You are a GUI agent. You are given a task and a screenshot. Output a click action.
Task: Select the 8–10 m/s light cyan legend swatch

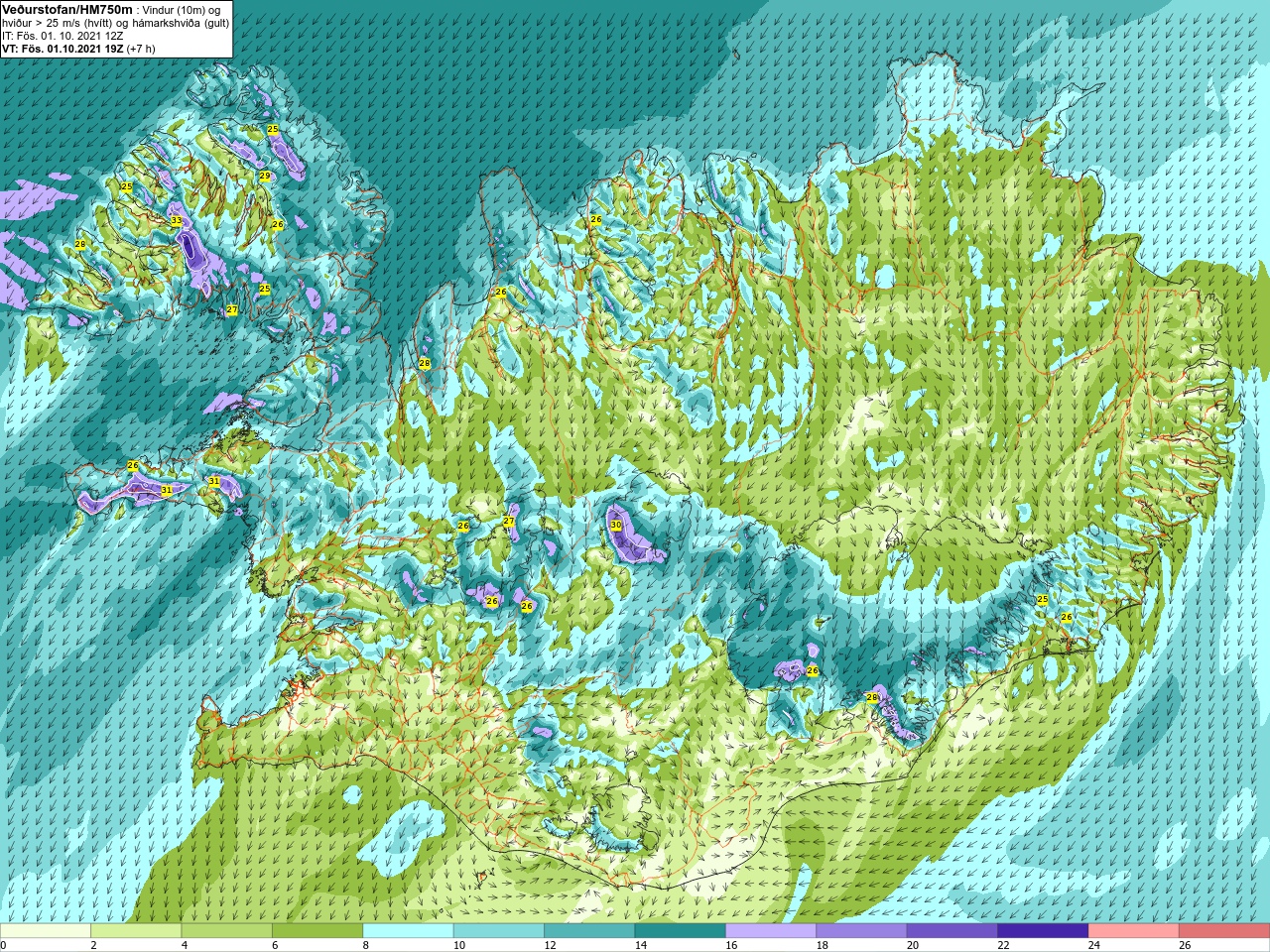pos(408,931)
